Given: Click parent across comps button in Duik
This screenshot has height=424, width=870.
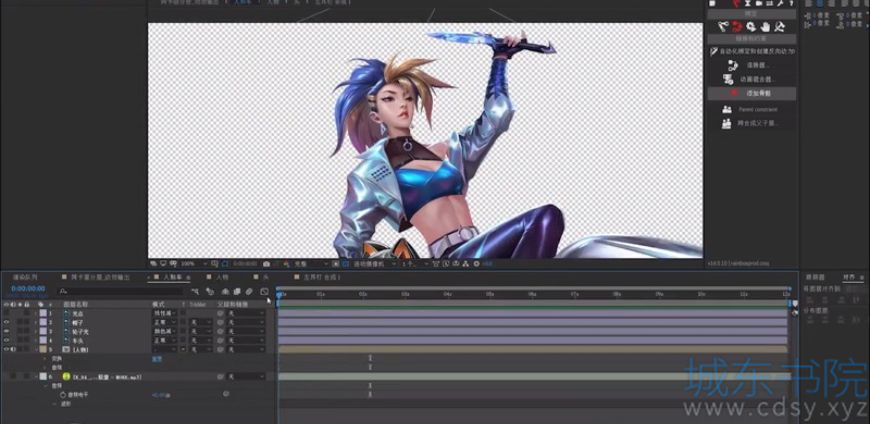Looking at the screenshot, I should (x=752, y=124).
